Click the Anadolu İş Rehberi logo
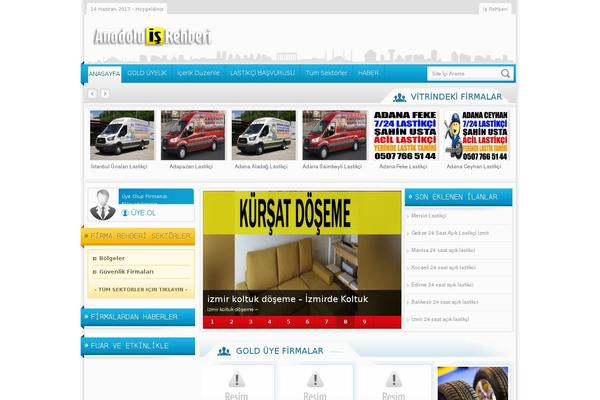Image resolution: width=600 pixels, height=400 pixels. (152, 37)
